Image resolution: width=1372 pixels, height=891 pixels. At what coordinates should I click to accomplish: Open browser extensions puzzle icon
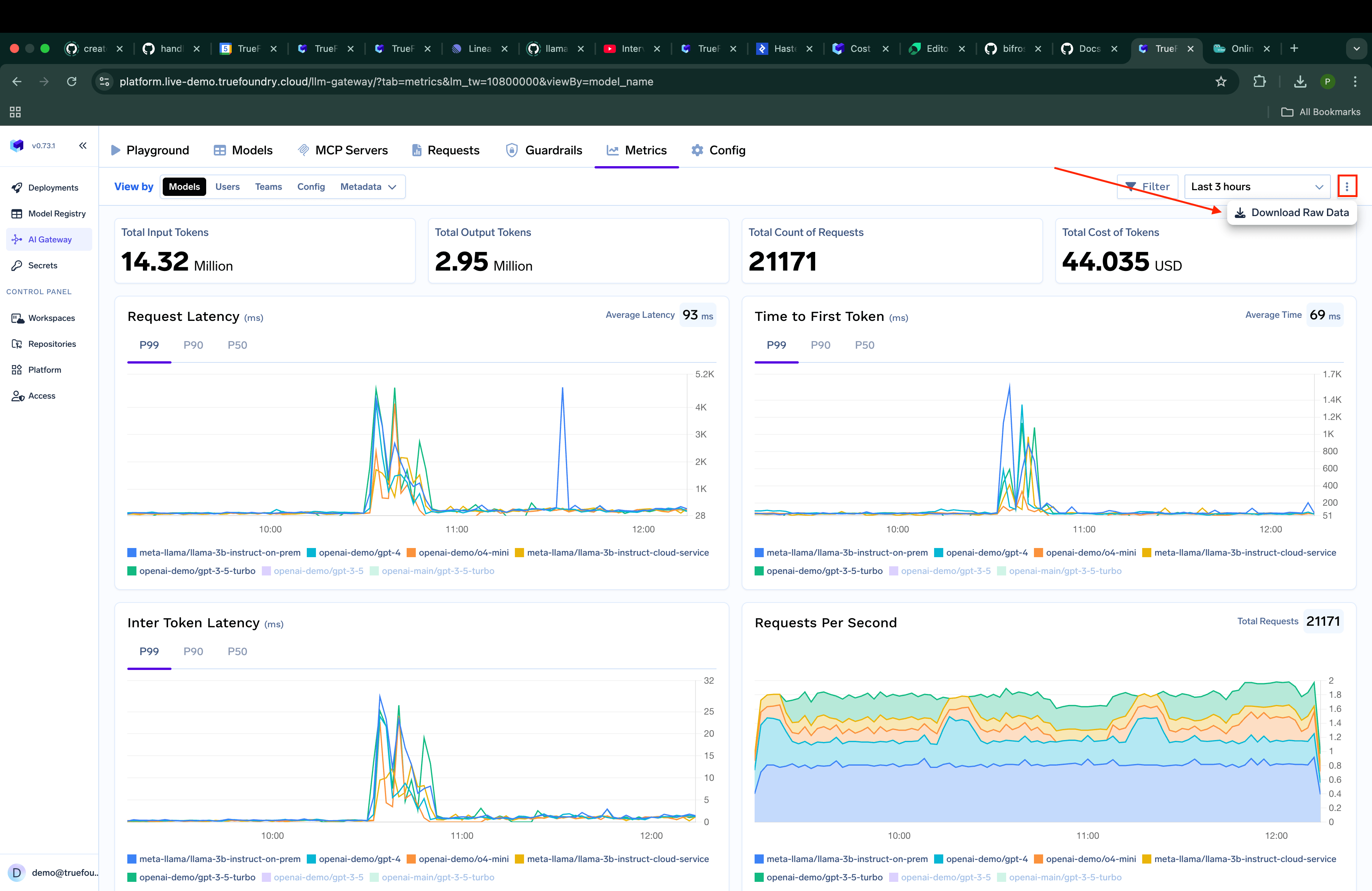pyautogui.click(x=1260, y=82)
